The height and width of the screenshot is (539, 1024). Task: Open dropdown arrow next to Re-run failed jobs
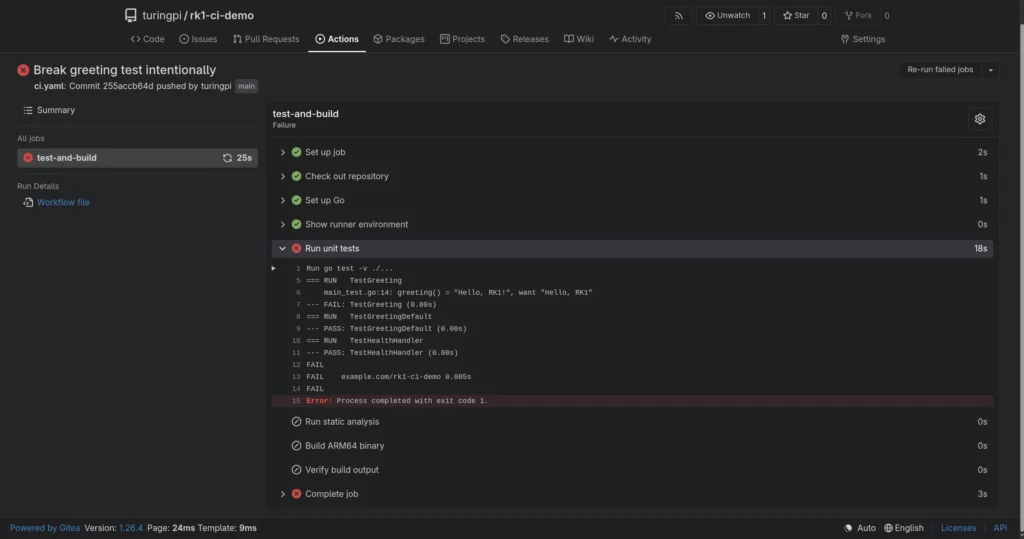coord(990,70)
